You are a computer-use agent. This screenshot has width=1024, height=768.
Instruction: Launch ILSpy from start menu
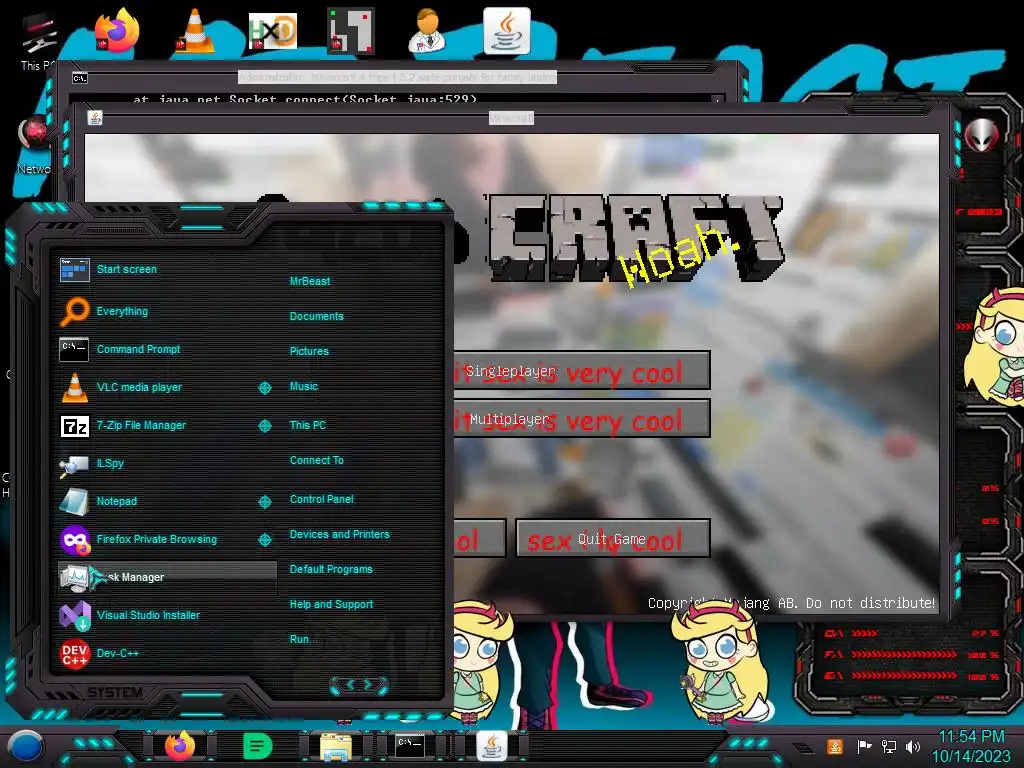point(110,463)
